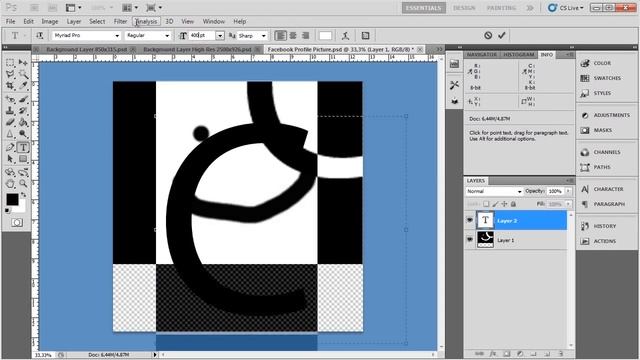Select the 3D Object Rotate tool

coord(10,172)
